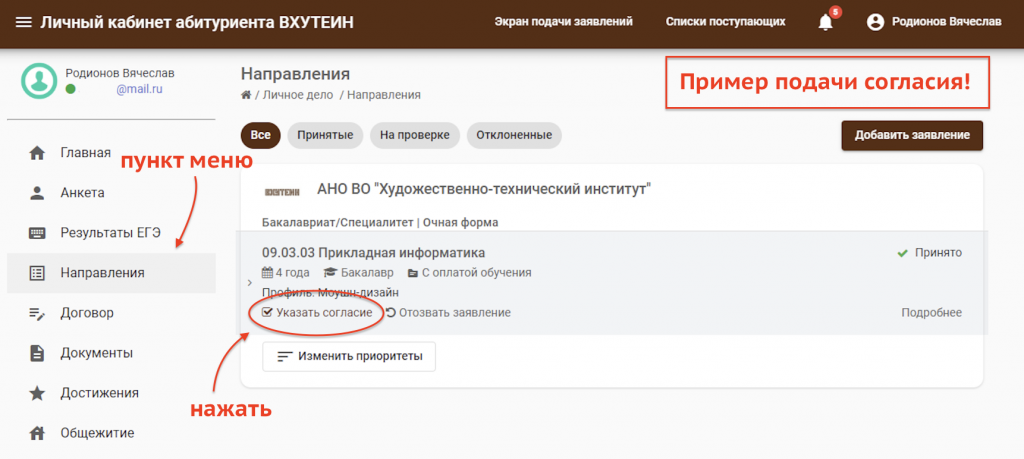Click the Направления page heading

(295, 74)
